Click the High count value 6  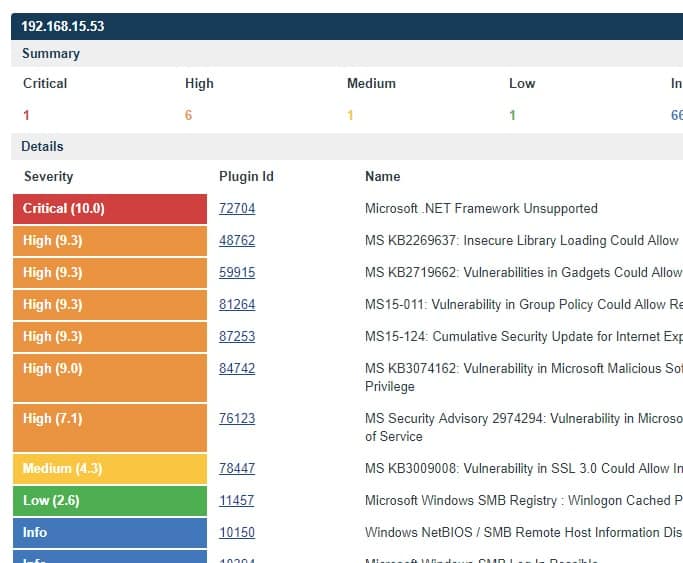[188, 115]
